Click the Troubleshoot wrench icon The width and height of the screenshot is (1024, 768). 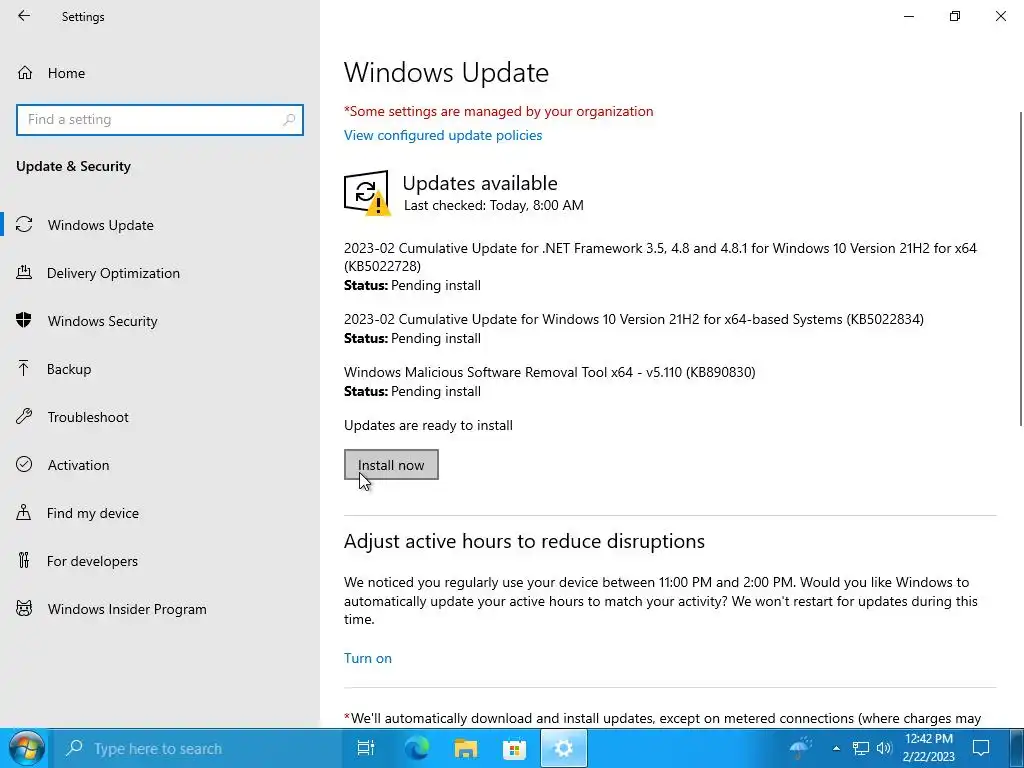pos(24,416)
